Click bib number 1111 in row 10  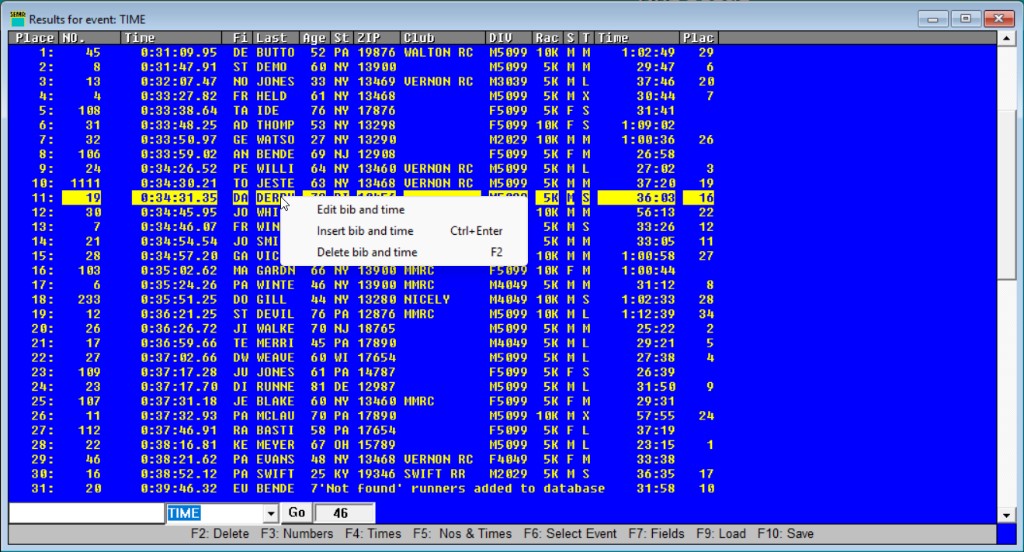coord(86,183)
